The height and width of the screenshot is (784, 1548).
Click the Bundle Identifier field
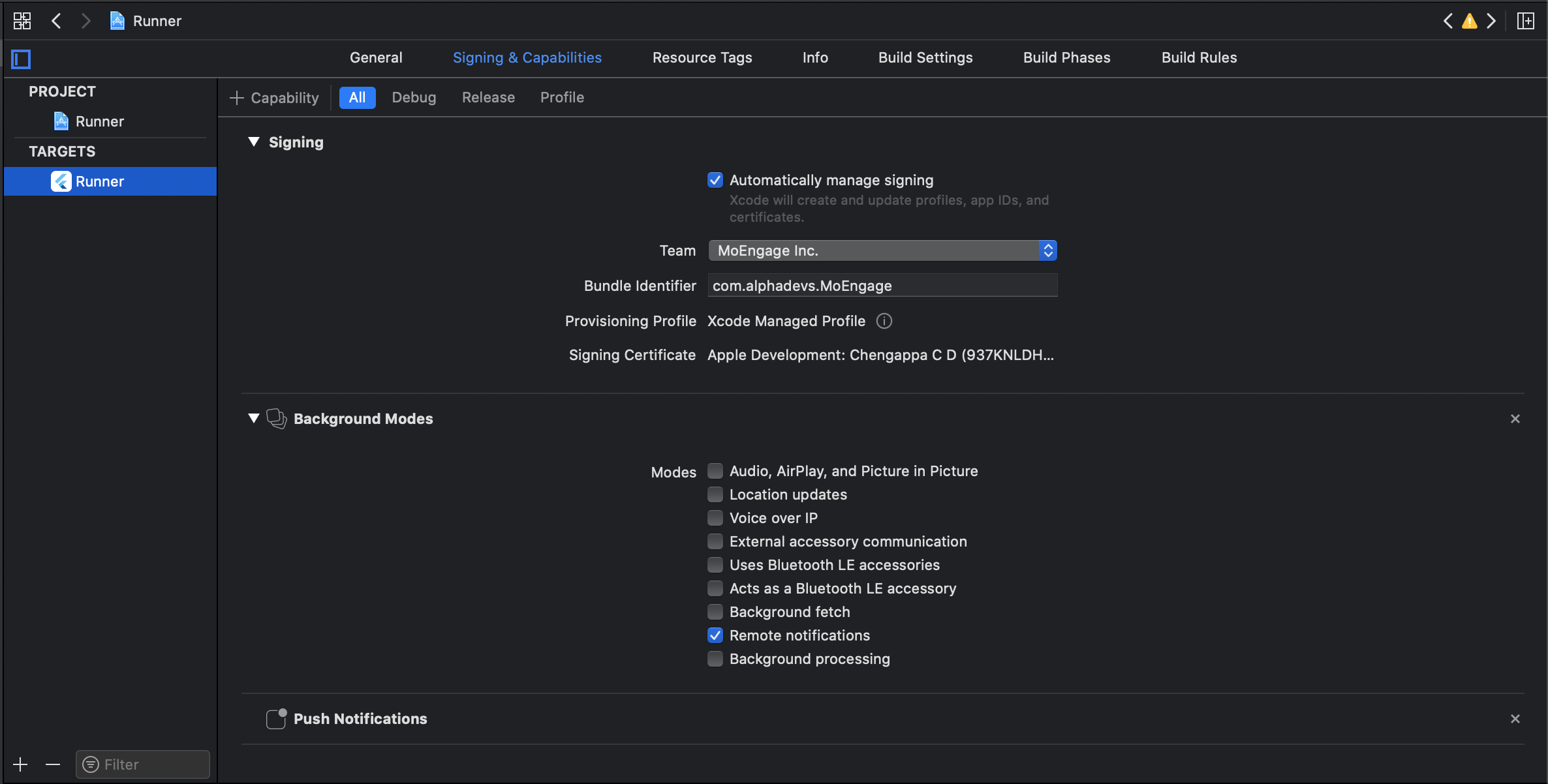[x=882, y=286]
